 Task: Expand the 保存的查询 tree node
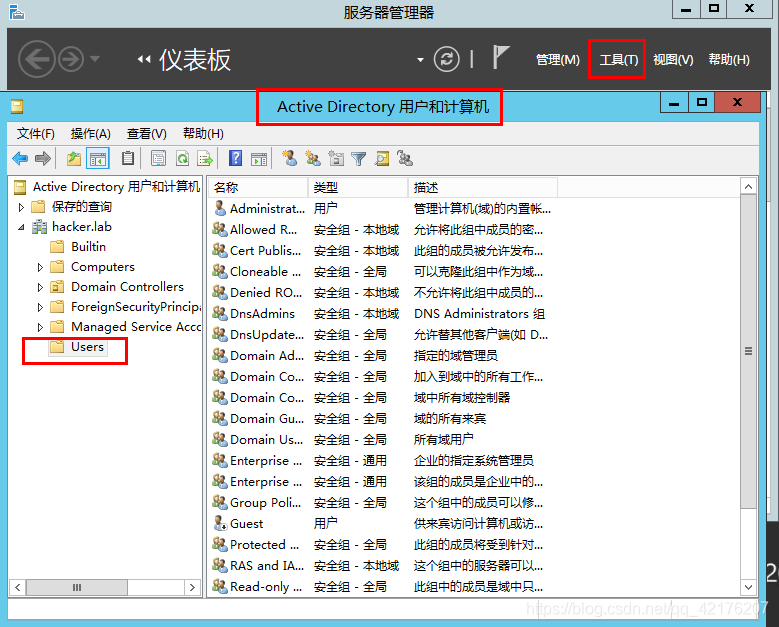[x=21, y=207]
